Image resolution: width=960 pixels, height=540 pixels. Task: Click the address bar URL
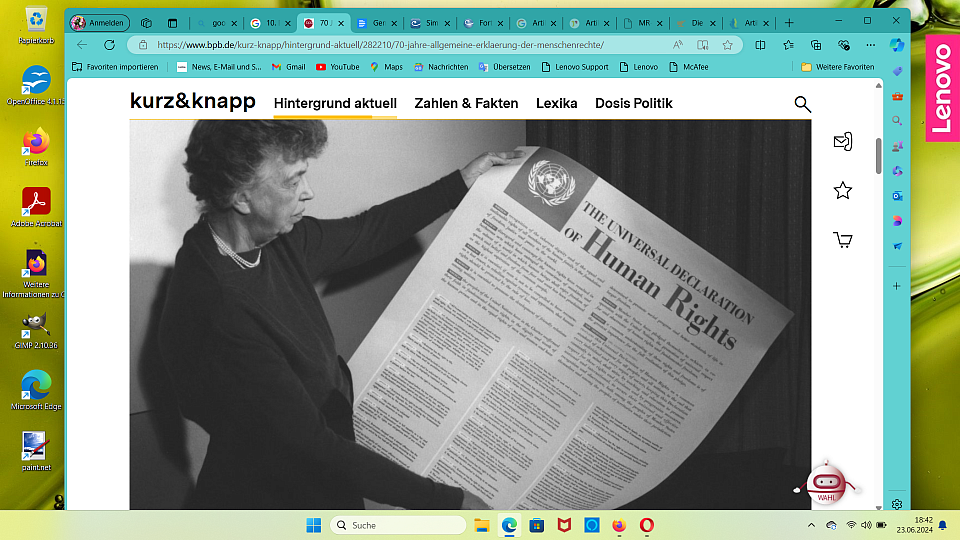[380, 45]
